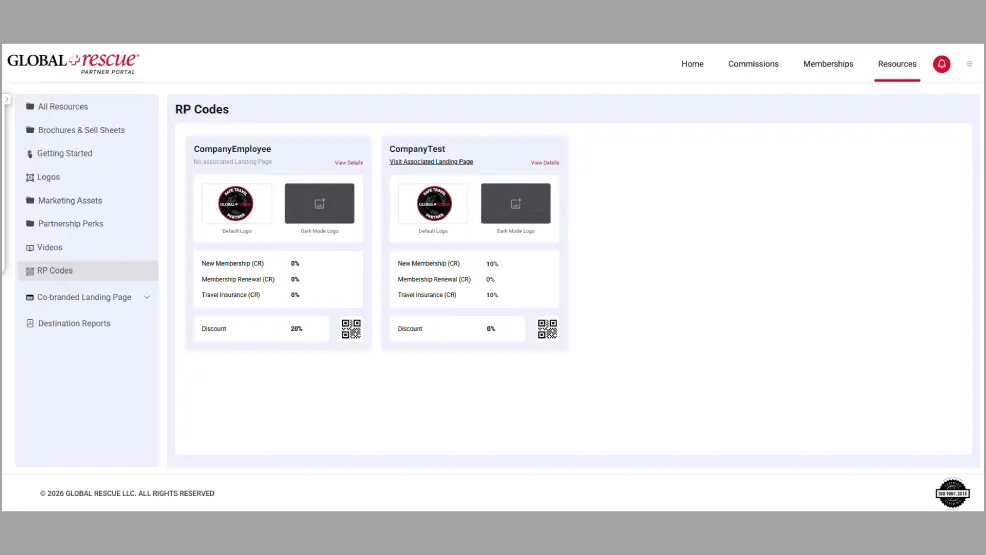Open All Resources in sidebar
Viewport: 986px width, 555px height.
pos(63,106)
